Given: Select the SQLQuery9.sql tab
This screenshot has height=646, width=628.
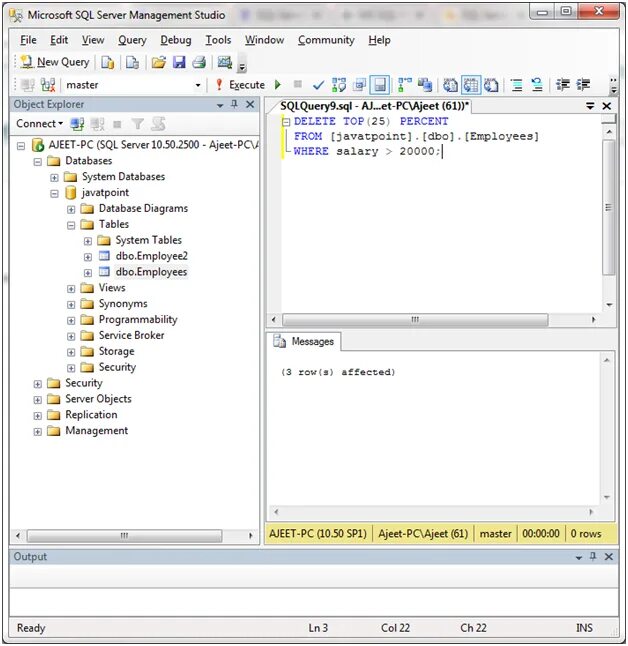Looking at the screenshot, I should point(374,106).
